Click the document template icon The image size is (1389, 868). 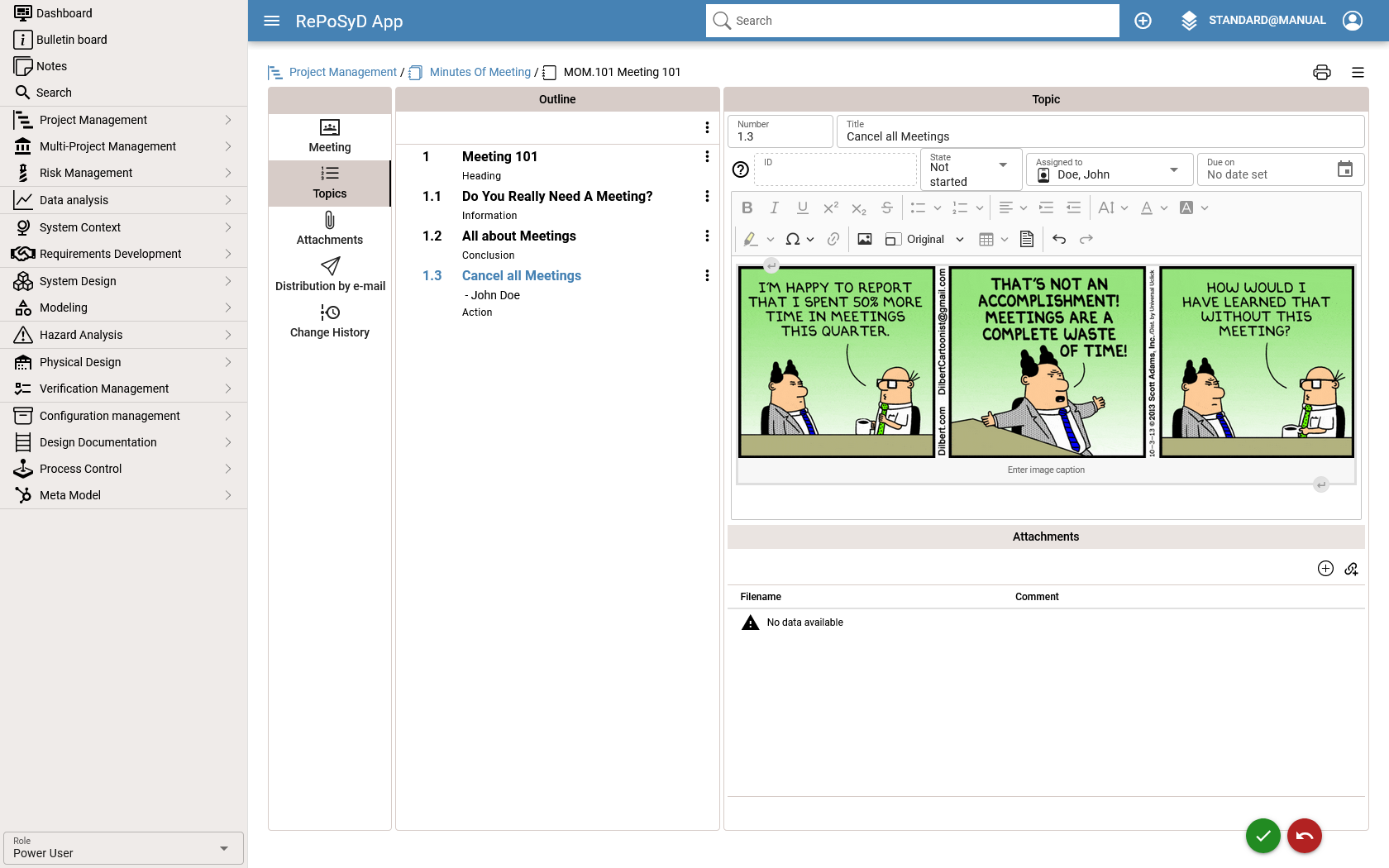click(x=1027, y=239)
